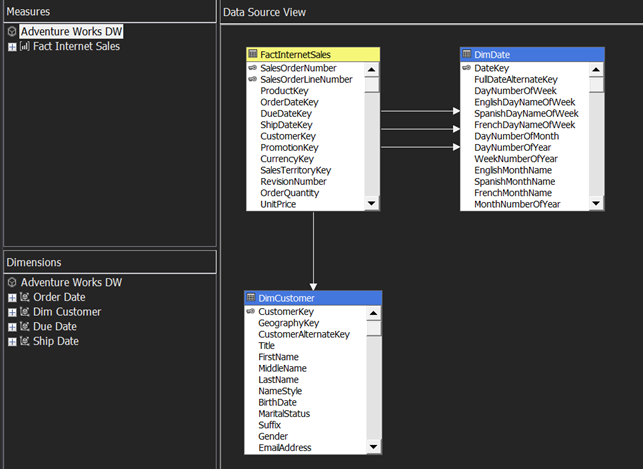Select the EnglishDayNameOfWeek column
This screenshot has height=469, width=643.
pyautogui.click(x=524, y=102)
